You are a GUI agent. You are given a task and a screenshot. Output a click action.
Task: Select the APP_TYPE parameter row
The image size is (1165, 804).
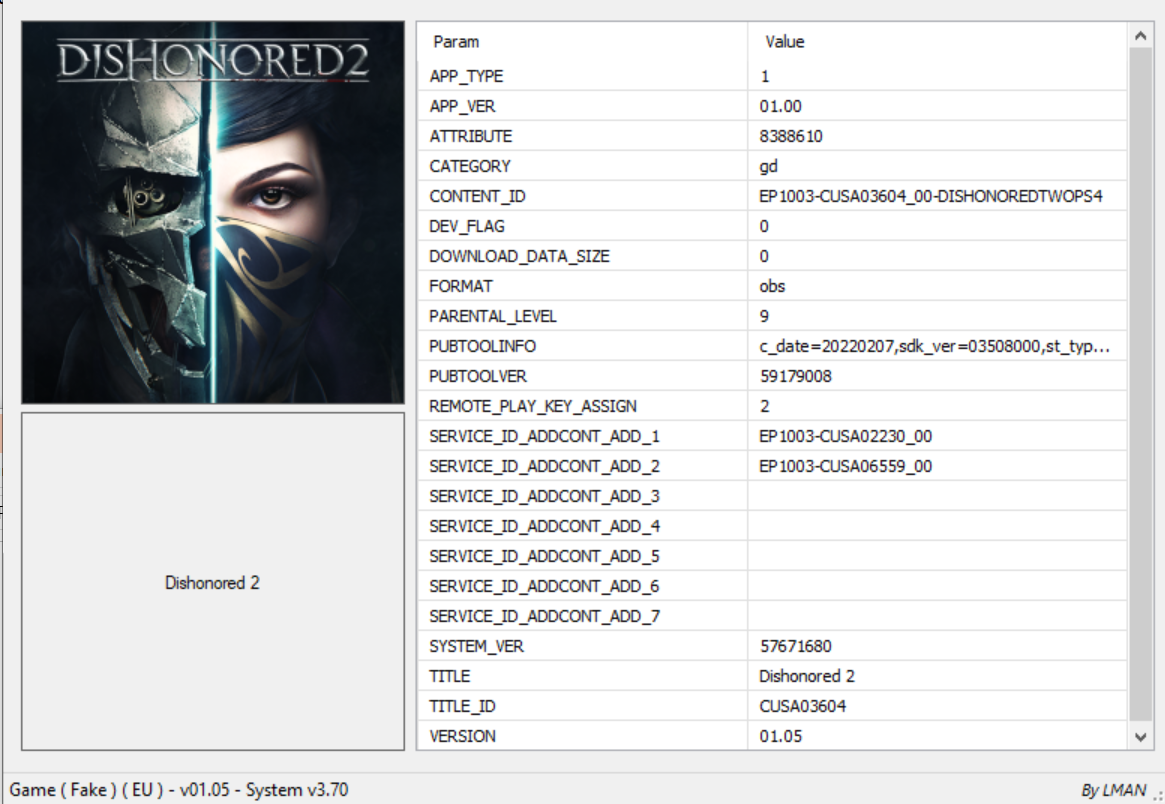coord(772,76)
